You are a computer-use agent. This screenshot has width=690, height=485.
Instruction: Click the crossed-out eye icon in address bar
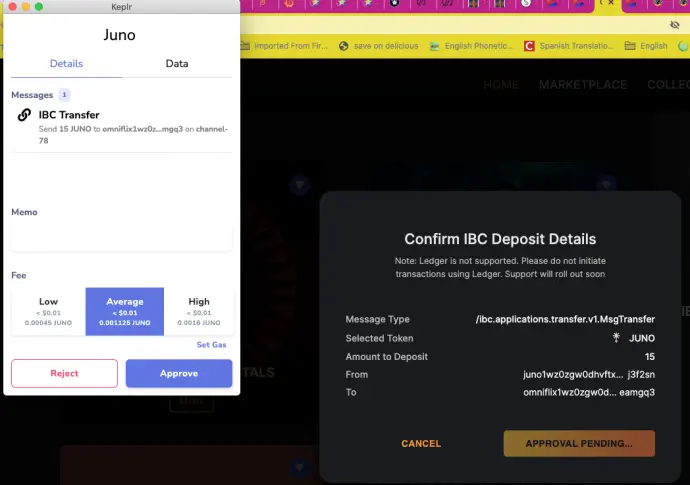tap(675, 25)
